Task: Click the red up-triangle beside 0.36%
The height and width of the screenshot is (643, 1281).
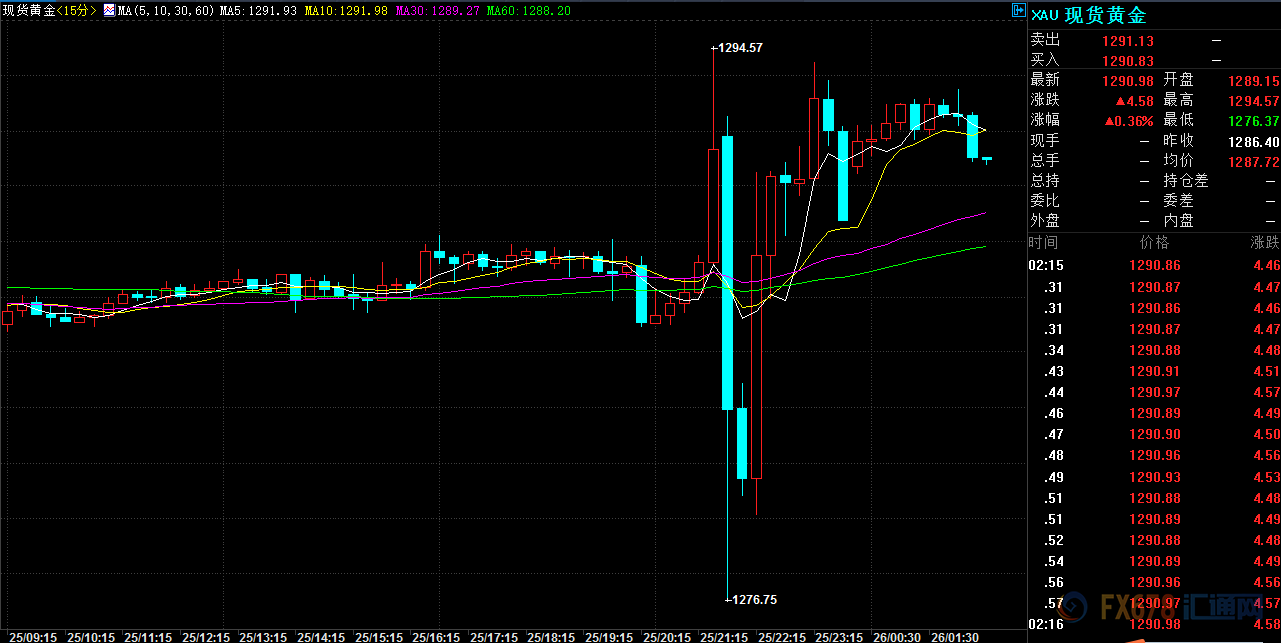Action: (x=1110, y=121)
